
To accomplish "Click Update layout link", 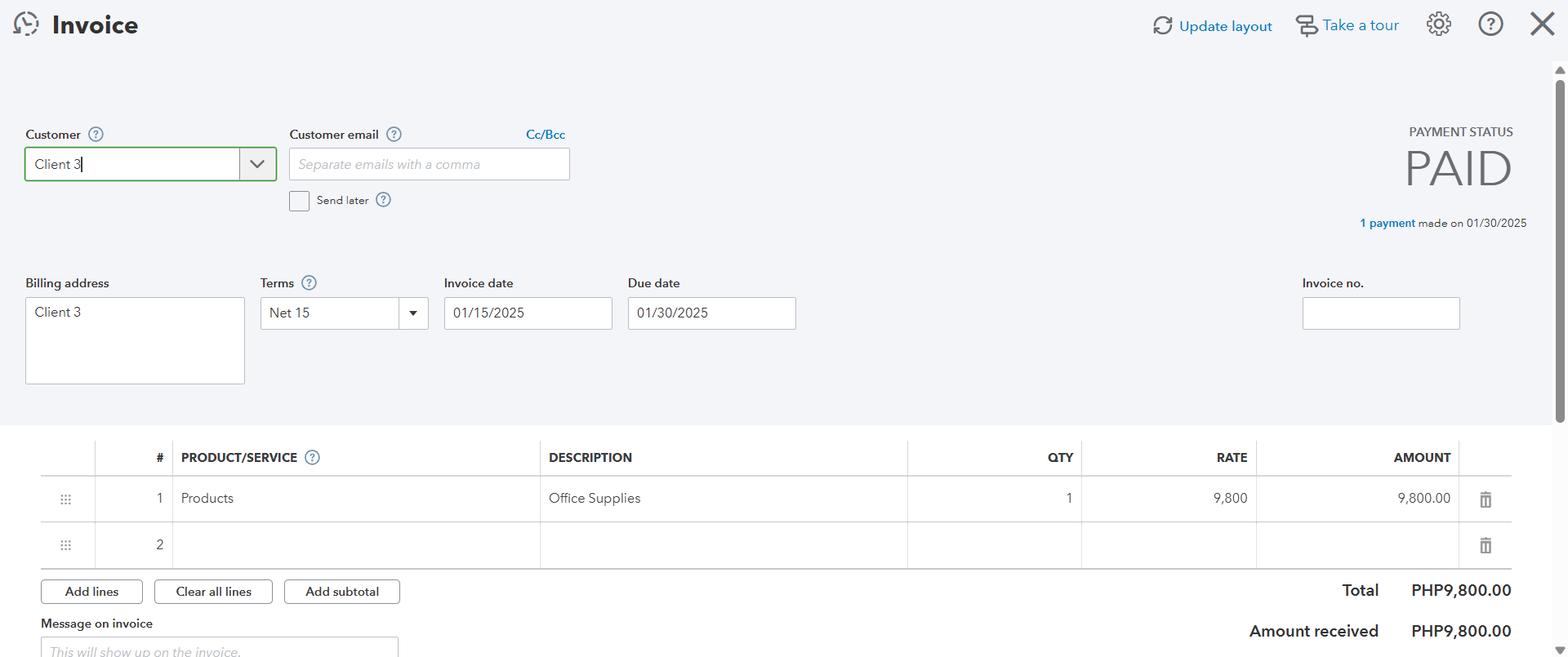I will [x=1213, y=26].
